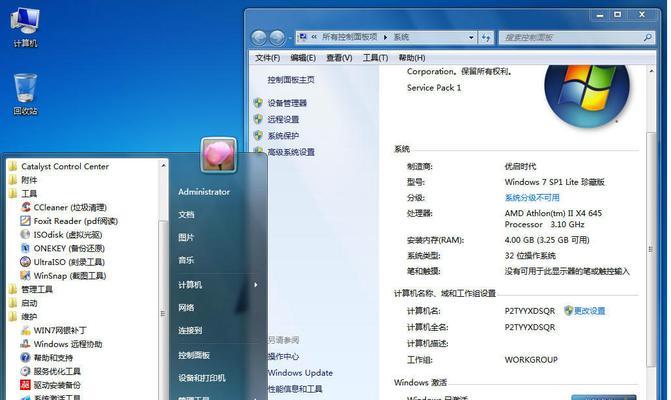671x400 pixels.
Task: Launch ISOdisk (虚拟光驱)
Action: point(61,235)
